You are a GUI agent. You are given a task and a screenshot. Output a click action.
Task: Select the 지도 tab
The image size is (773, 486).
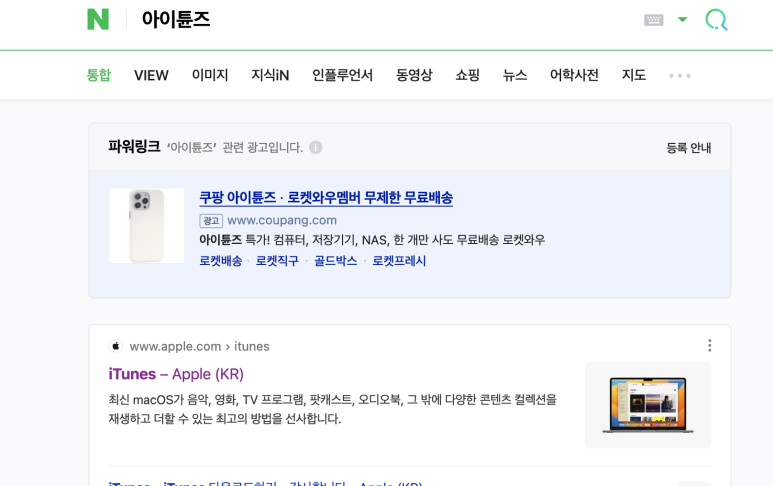(x=633, y=75)
